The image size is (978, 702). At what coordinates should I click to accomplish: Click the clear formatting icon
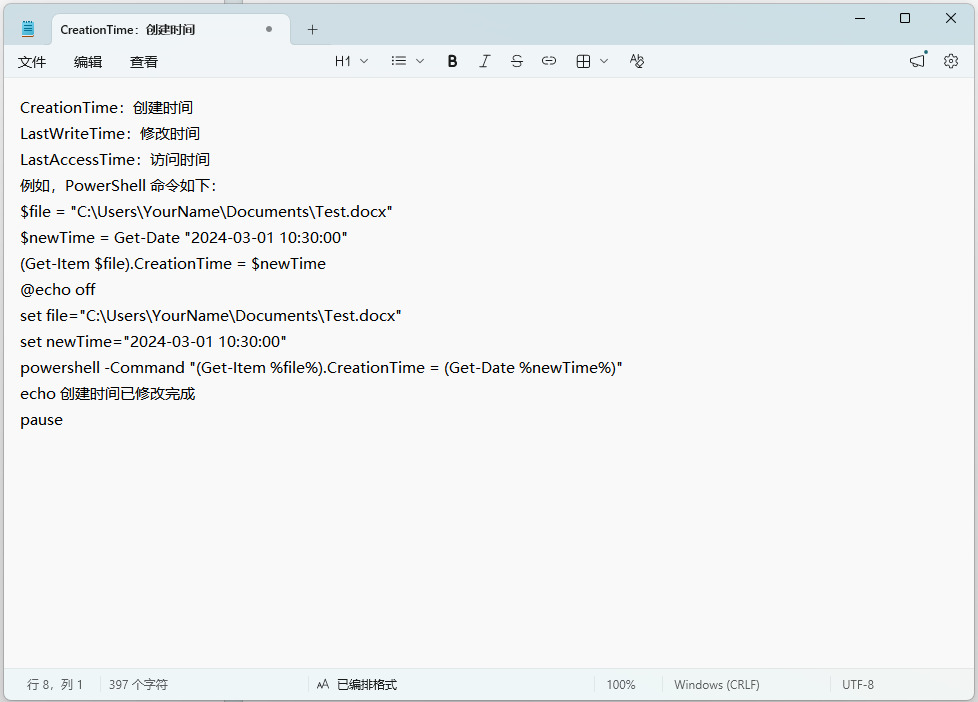click(x=636, y=61)
